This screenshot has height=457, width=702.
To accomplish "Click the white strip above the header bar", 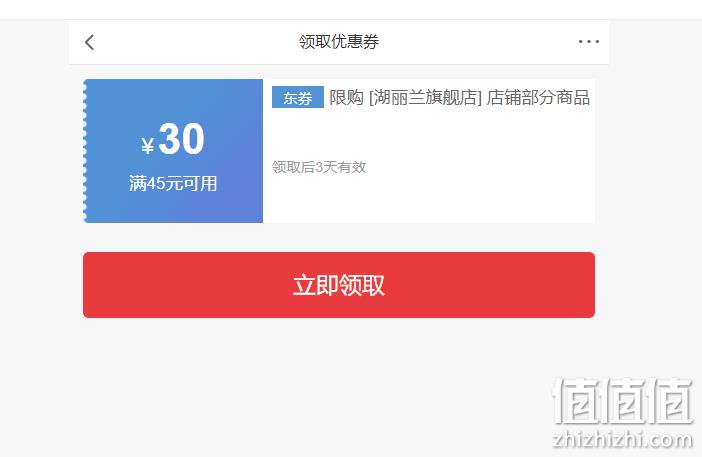I will pos(351,9).
